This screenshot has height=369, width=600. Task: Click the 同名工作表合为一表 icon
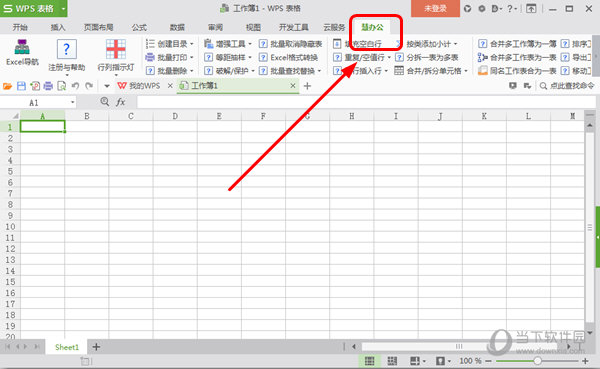(x=483, y=70)
